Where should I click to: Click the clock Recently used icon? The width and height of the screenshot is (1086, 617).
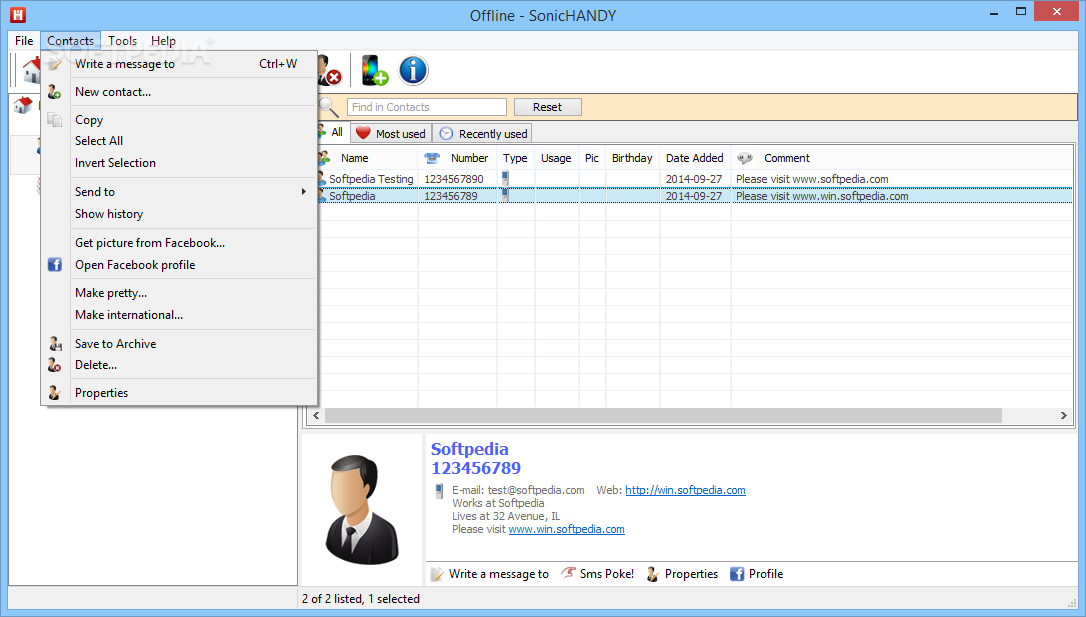[x=447, y=134]
